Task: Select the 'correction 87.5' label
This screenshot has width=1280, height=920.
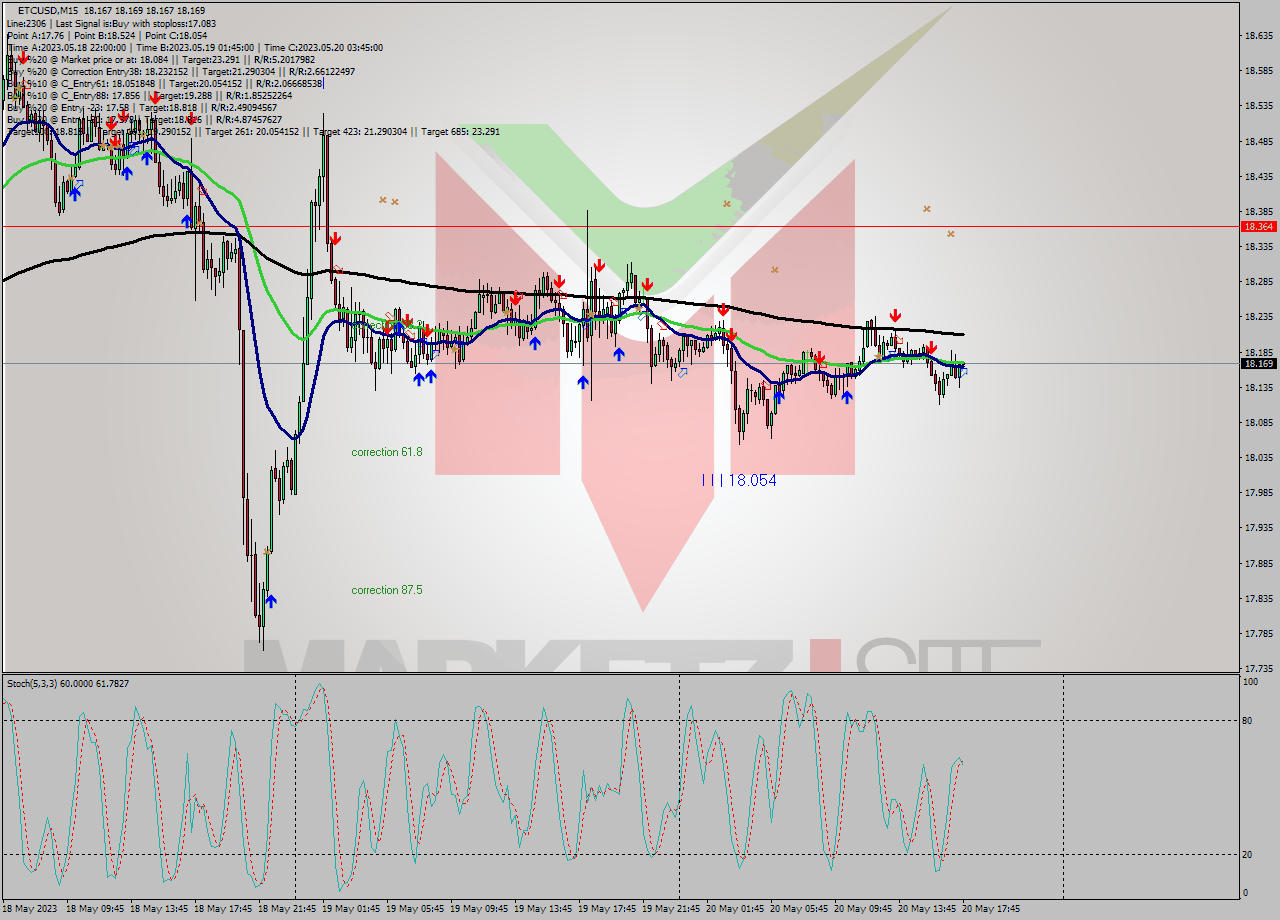Action: coord(387,590)
